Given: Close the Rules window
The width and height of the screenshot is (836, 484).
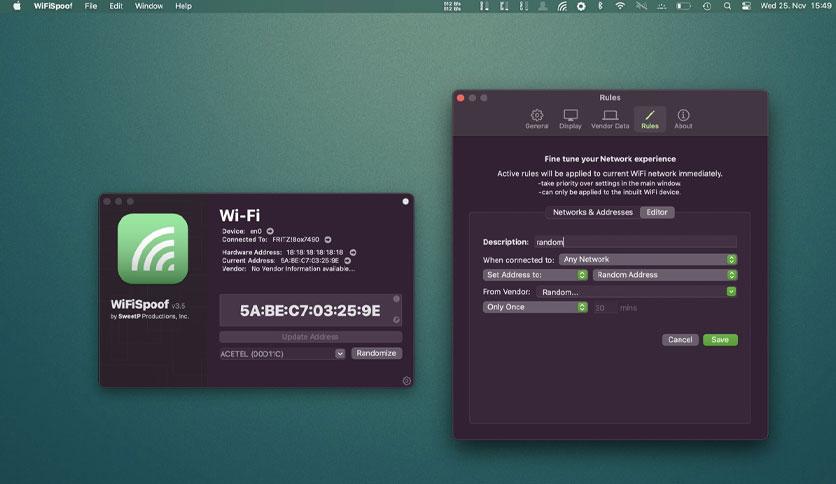Looking at the screenshot, I should point(461,98).
